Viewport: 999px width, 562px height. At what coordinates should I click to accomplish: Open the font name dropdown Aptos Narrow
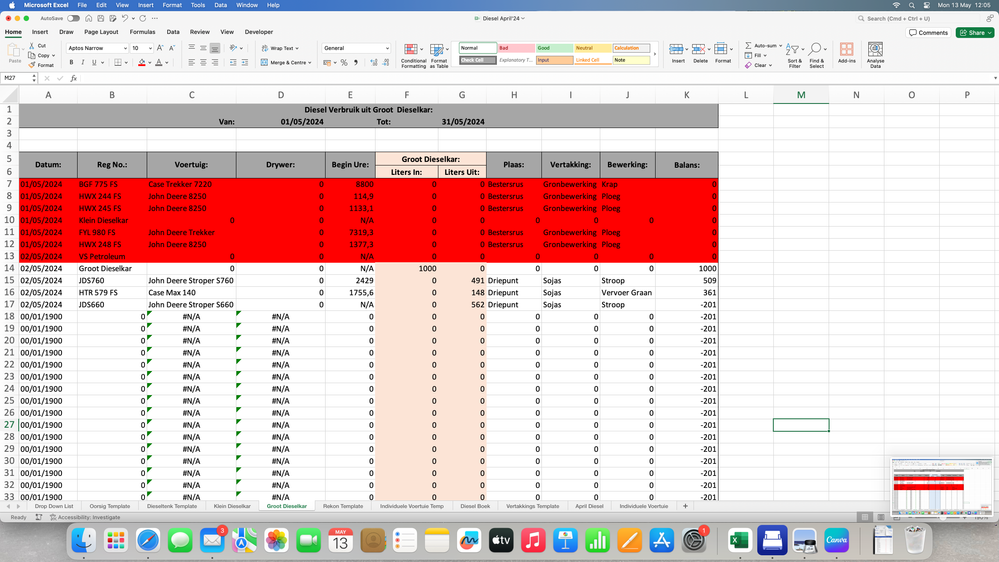[125, 48]
